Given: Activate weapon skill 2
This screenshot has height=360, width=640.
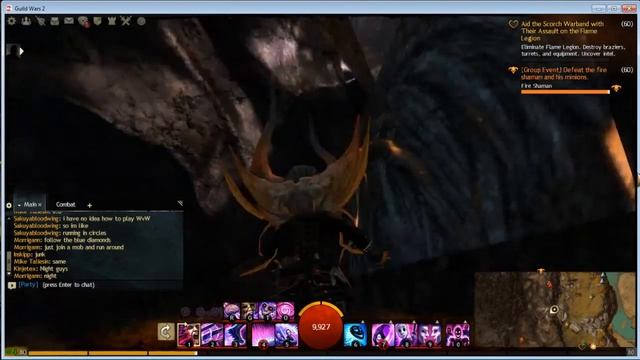Looking at the screenshot, I should click(x=212, y=335).
